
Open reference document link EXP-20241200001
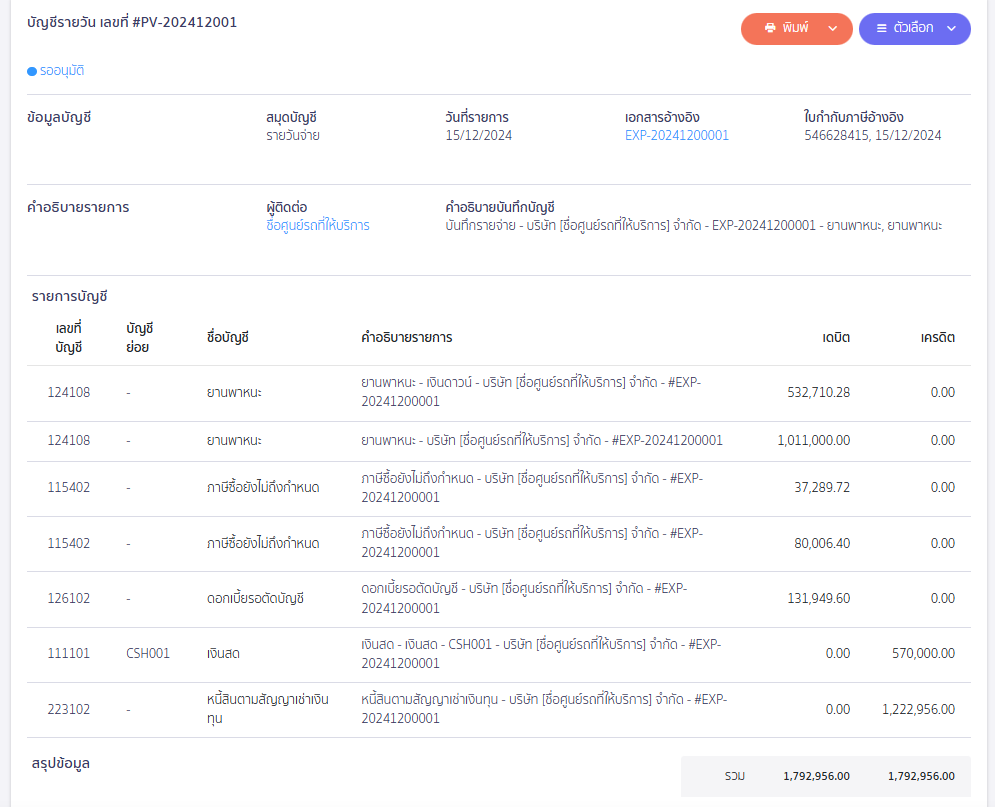pos(676,136)
